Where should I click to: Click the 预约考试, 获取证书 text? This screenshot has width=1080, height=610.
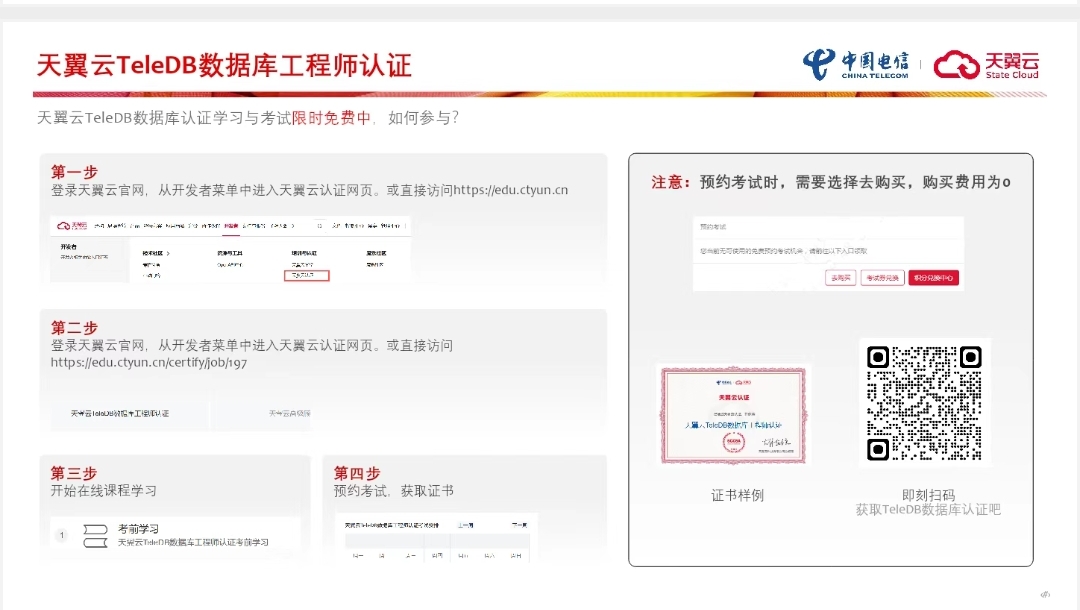[x=393, y=491]
